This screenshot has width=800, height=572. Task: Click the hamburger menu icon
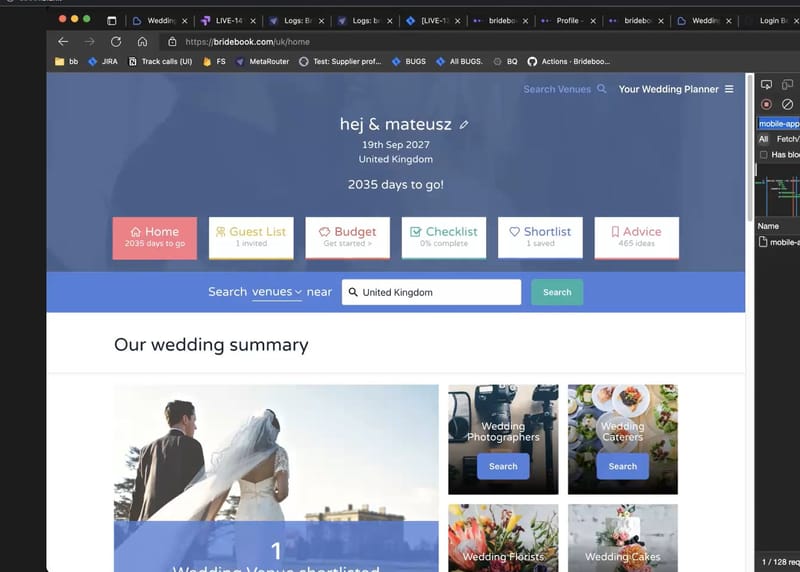tap(729, 89)
